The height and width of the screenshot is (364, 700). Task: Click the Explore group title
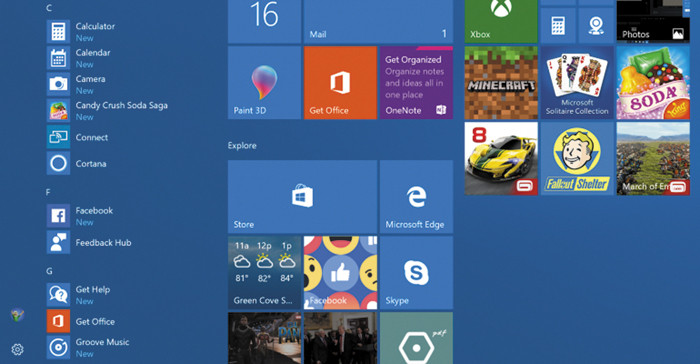tap(242, 146)
